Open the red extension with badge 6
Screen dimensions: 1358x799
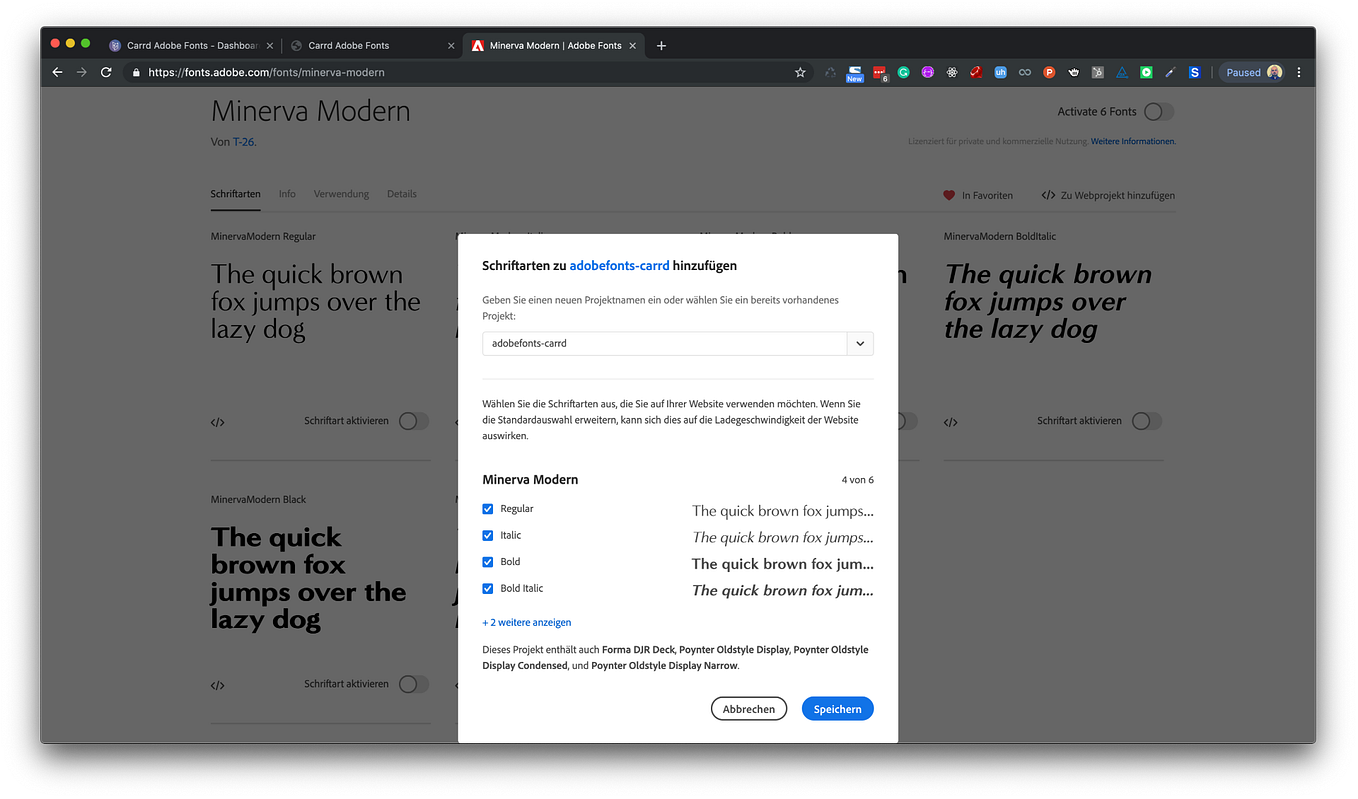[x=879, y=72]
